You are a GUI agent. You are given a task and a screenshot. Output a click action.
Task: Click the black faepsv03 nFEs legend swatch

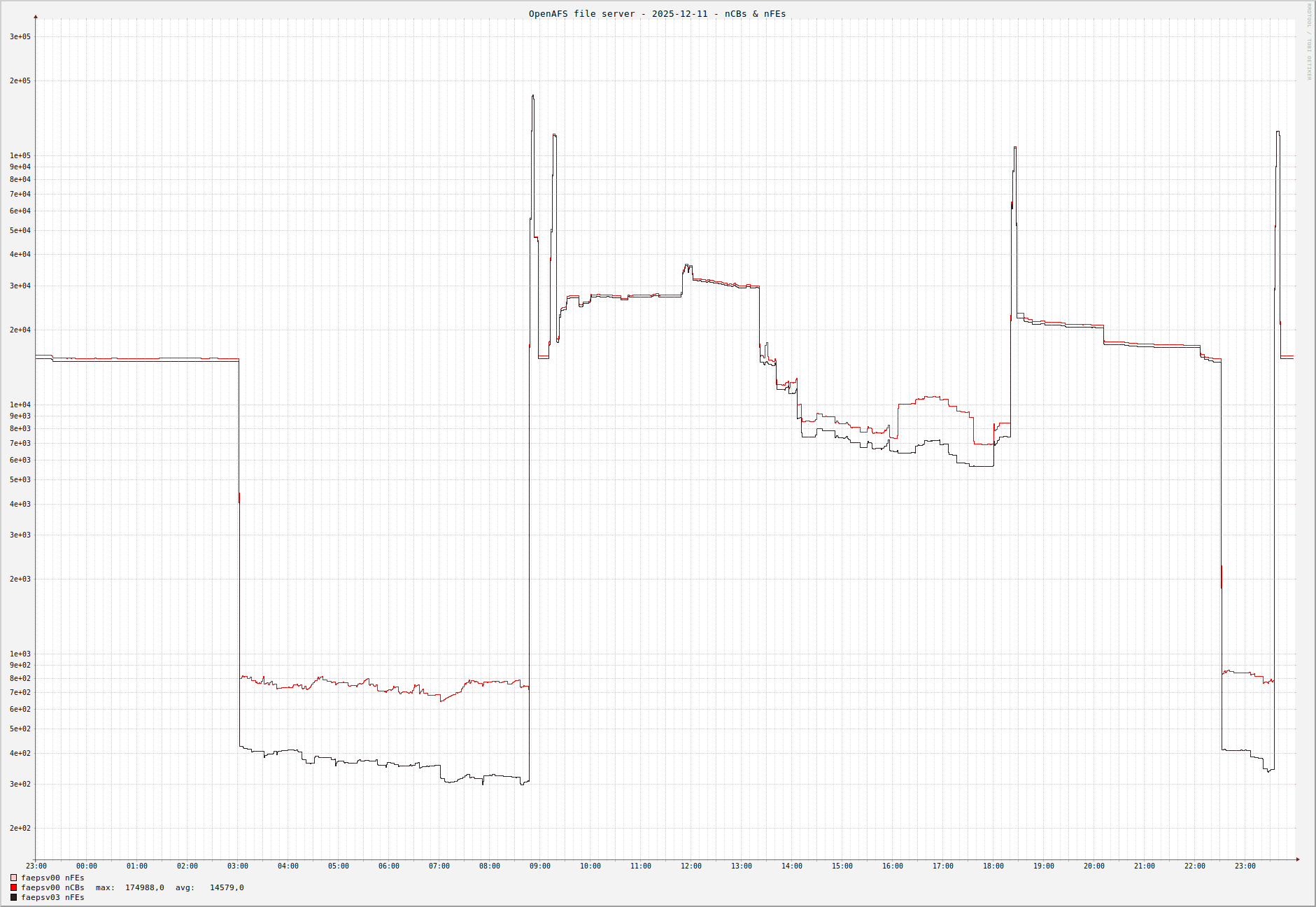pyautogui.click(x=13, y=897)
